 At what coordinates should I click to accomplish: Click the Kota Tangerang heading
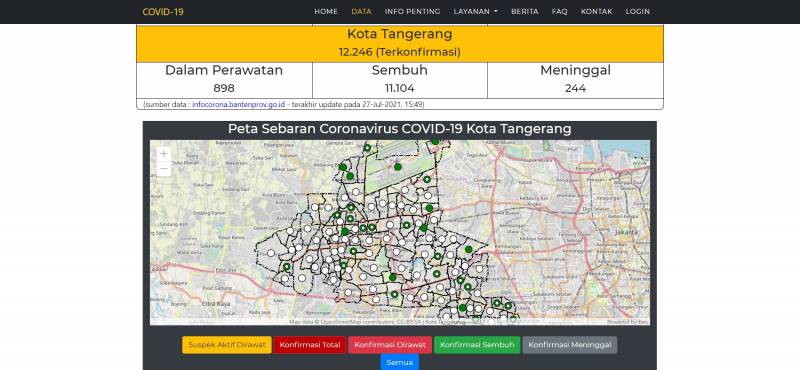pos(399,34)
